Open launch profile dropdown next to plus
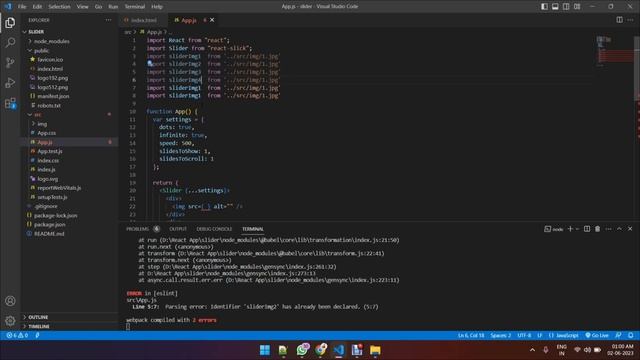Image resolution: width=640 pixels, height=360 pixels. coord(577,229)
